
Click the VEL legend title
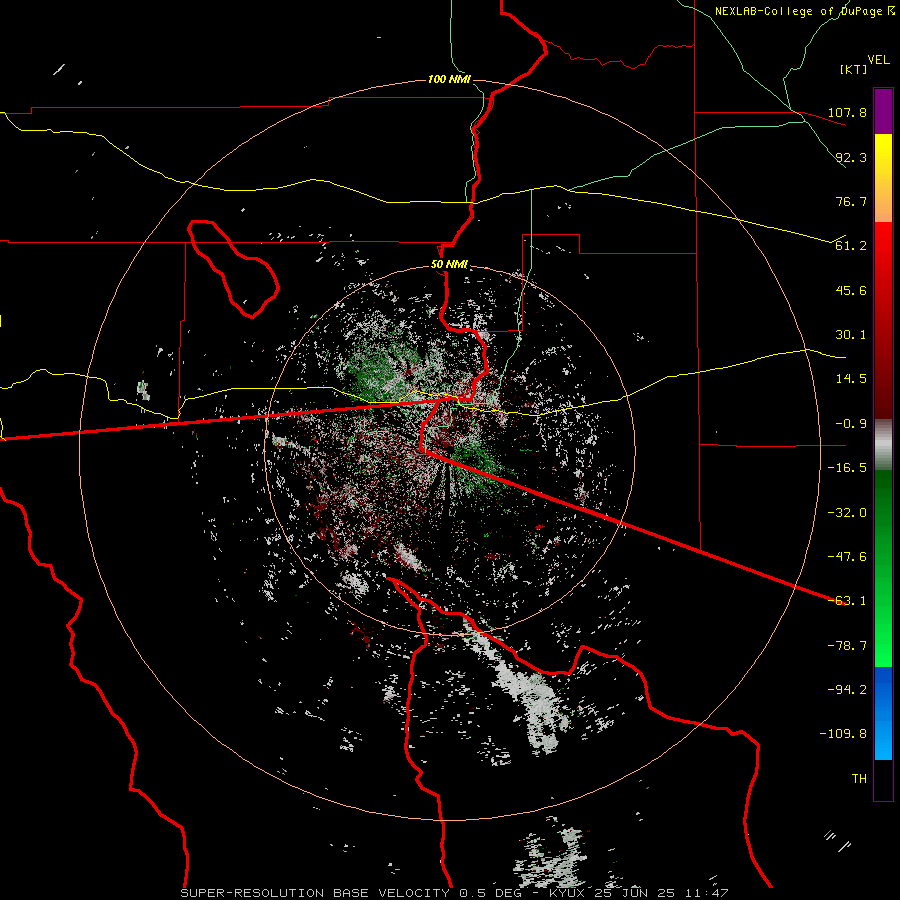[x=878, y=60]
